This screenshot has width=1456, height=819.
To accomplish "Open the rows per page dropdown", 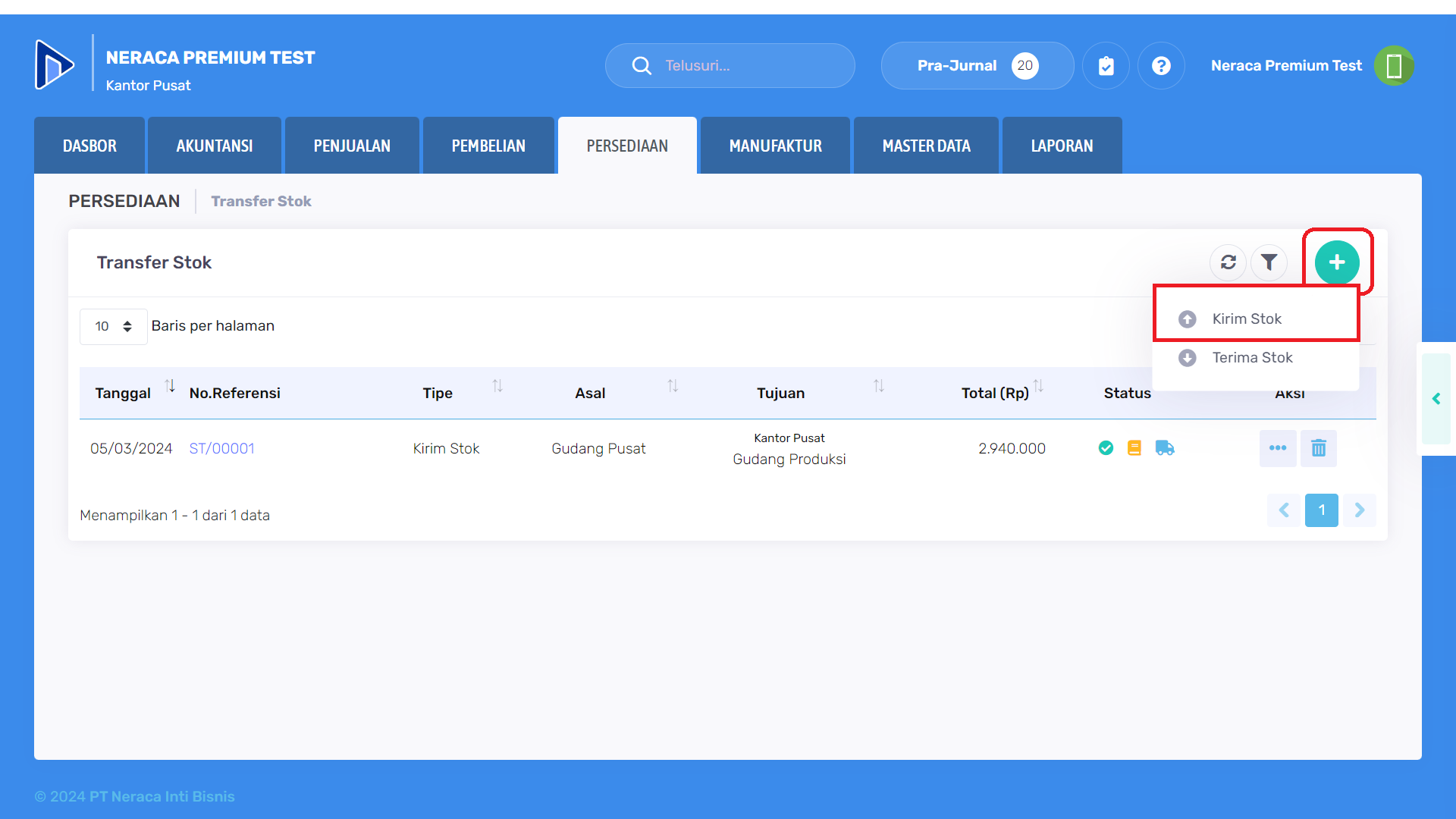I will [x=114, y=327].
